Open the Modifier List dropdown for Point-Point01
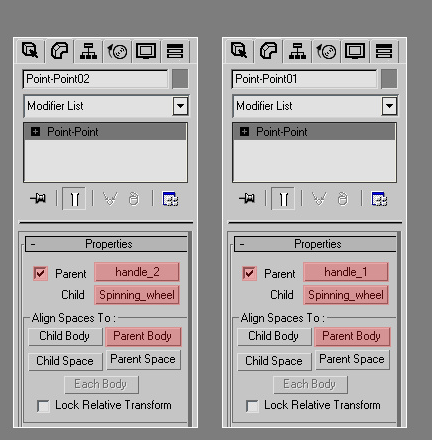This screenshot has width=432, height=440. [389, 106]
